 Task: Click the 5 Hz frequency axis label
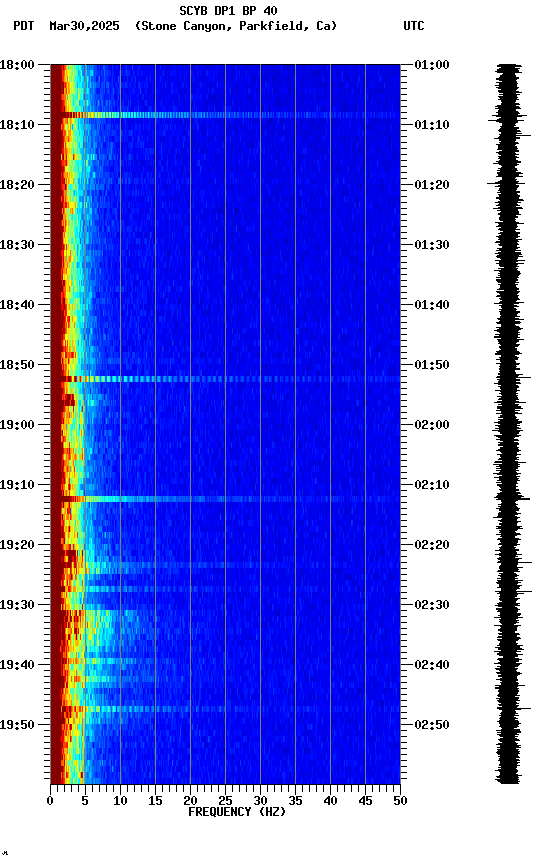click(x=85, y=801)
